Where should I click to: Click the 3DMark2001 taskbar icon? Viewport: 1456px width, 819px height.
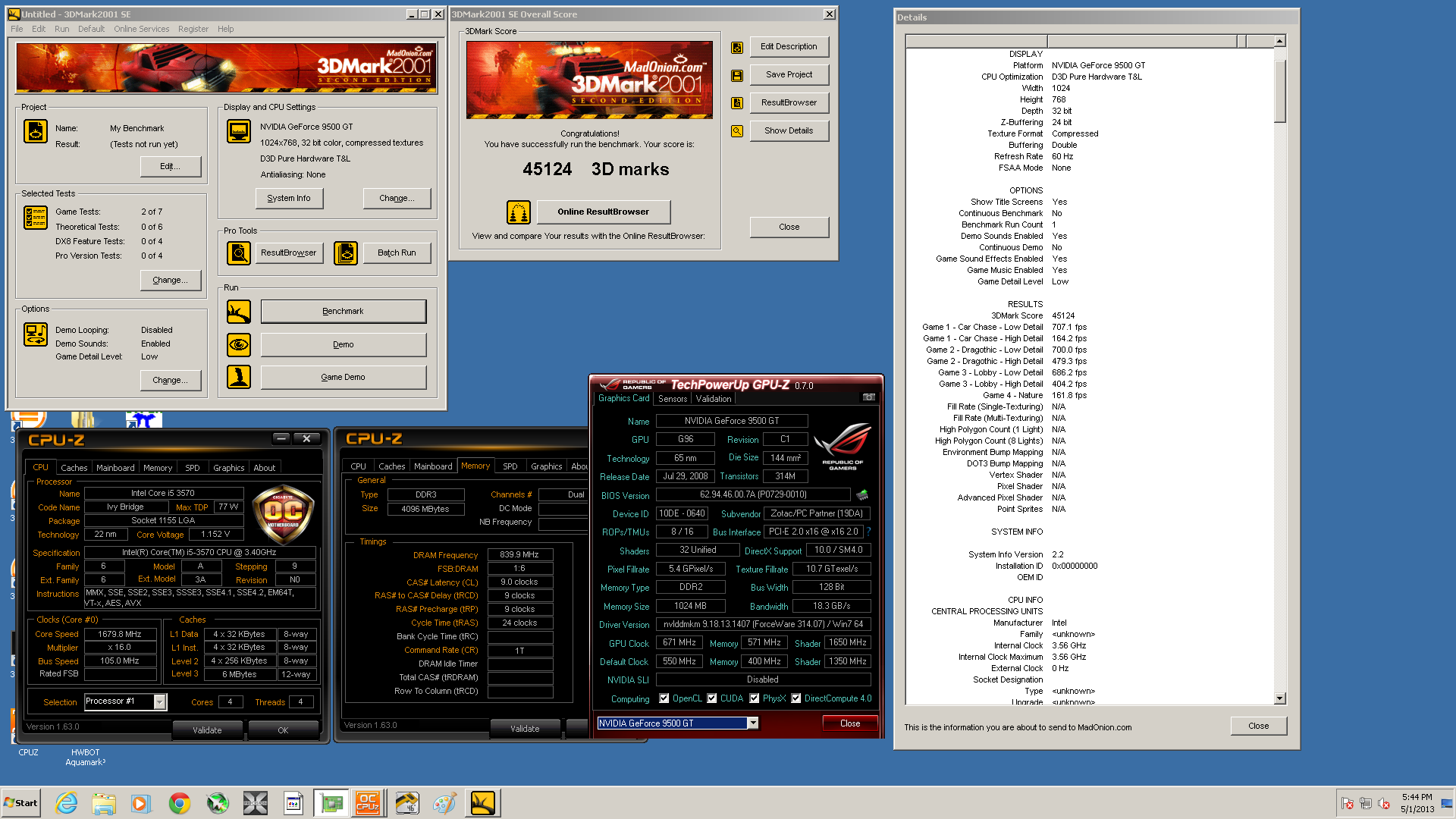(483, 803)
